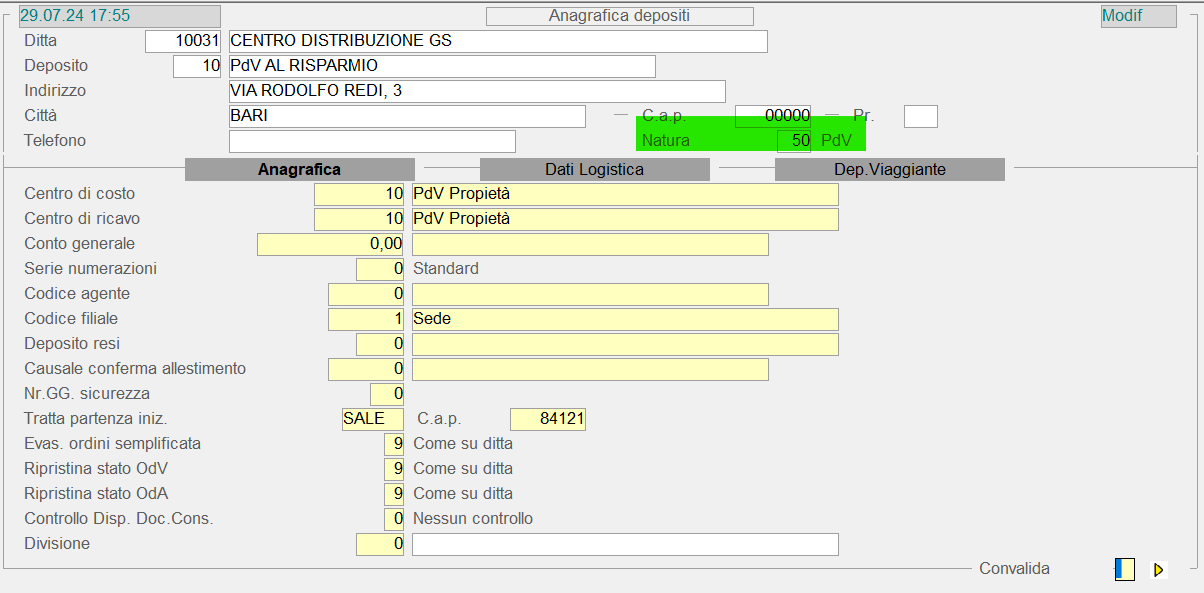The height and width of the screenshot is (593, 1204).
Task: Click the Ditta code field 10031
Action: (183, 41)
